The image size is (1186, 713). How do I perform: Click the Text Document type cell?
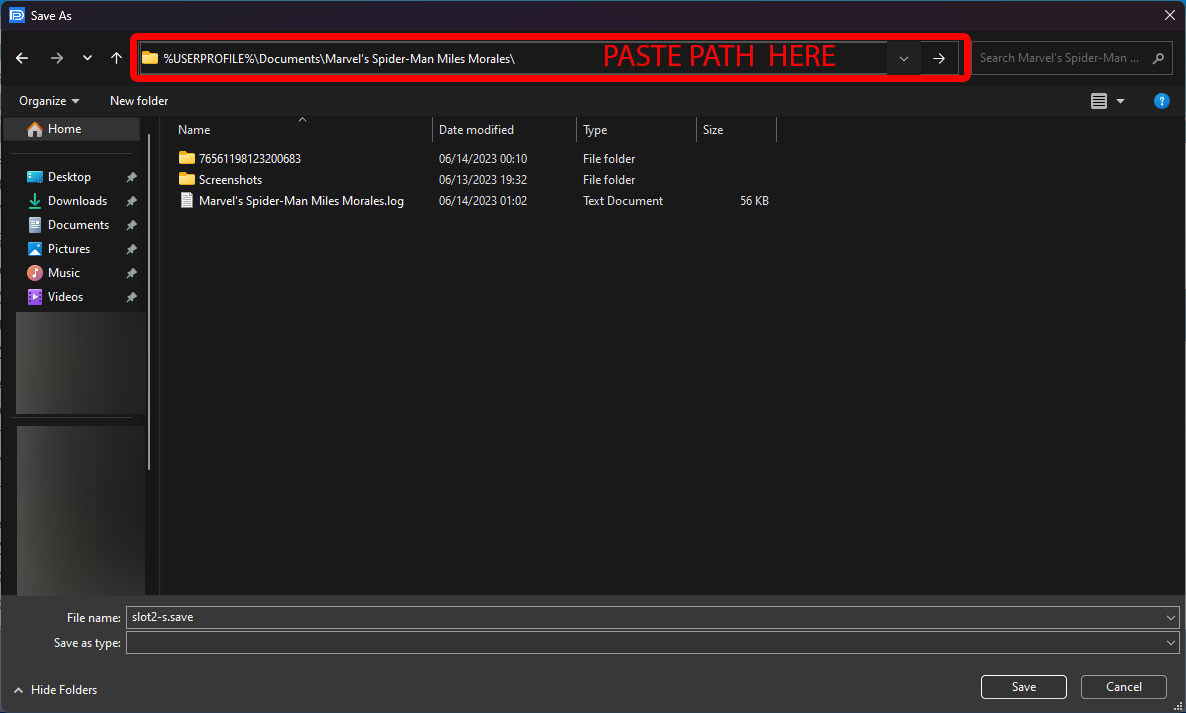click(x=622, y=201)
